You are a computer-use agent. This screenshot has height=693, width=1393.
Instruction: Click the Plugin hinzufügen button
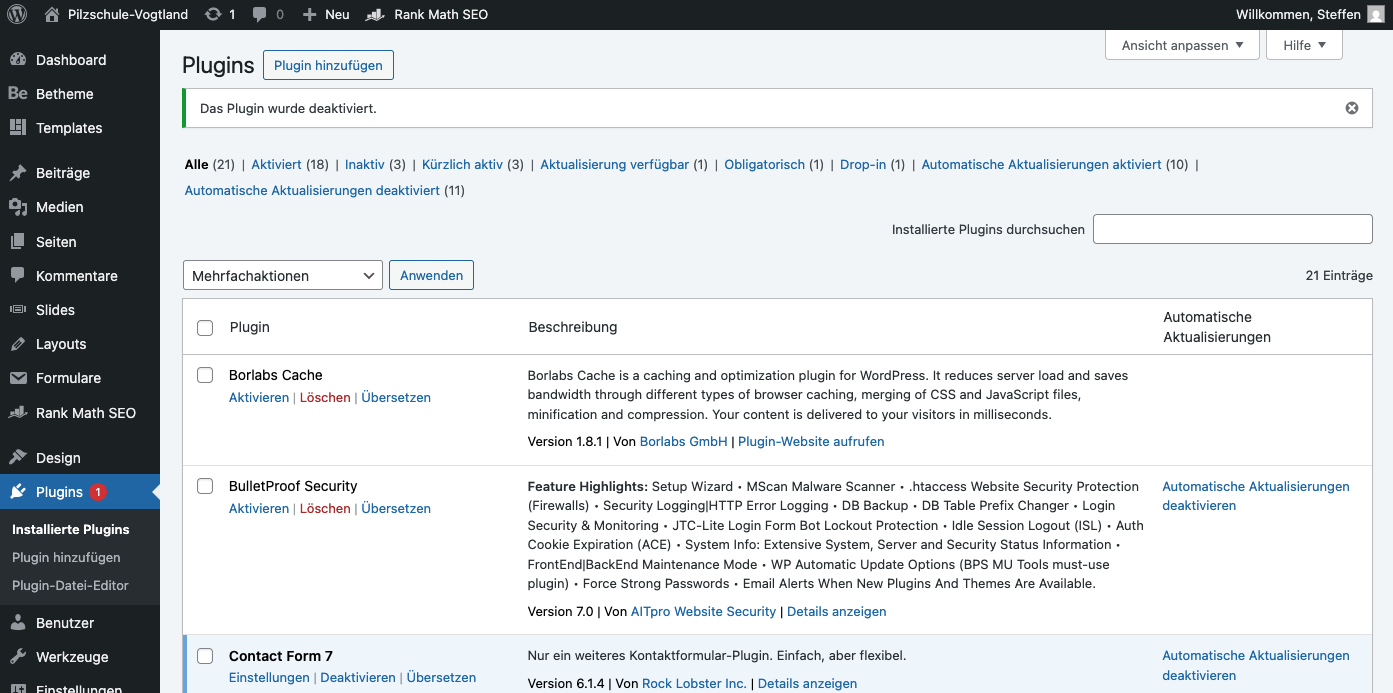point(328,65)
